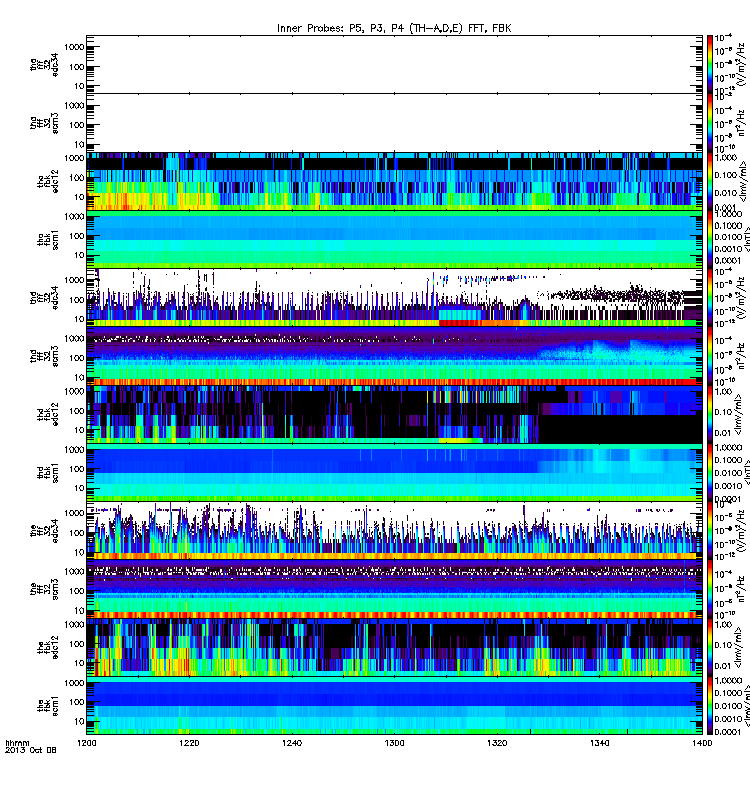Click the "1240" time axis label
The width and height of the screenshot is (750, 800).
coord(292,743)
